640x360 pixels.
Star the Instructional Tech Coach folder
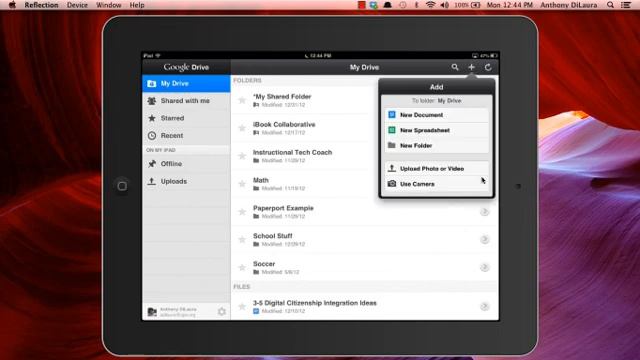click(x=242, y=156)
